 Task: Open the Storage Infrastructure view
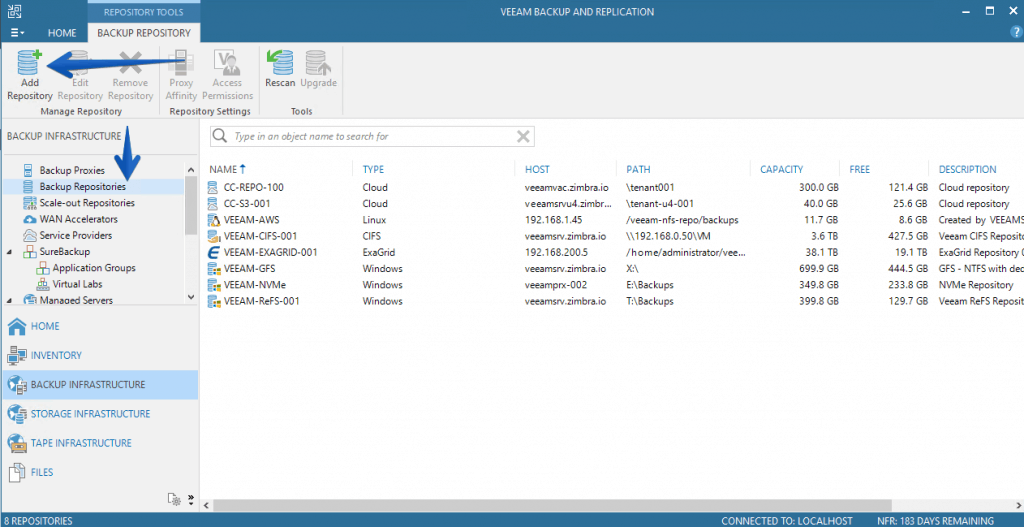click(x=90, y=414)
